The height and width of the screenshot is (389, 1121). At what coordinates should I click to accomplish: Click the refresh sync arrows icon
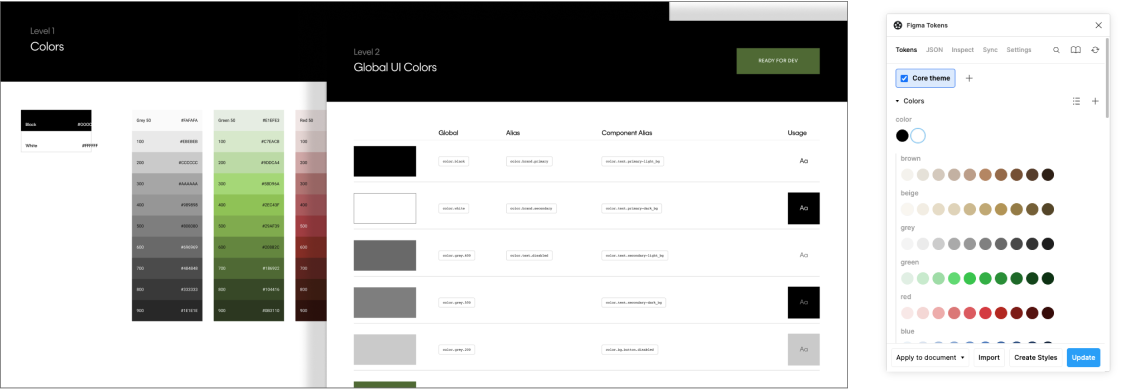click(1095, 50)
